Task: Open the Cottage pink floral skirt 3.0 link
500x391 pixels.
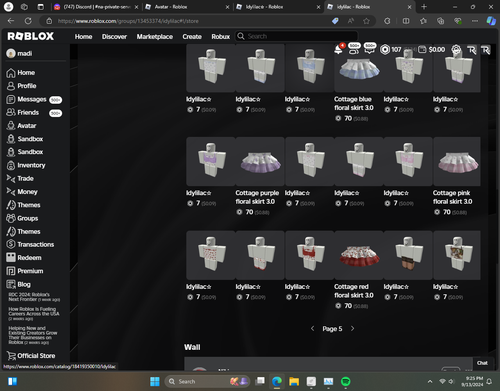Action: [x=452, y=197]
